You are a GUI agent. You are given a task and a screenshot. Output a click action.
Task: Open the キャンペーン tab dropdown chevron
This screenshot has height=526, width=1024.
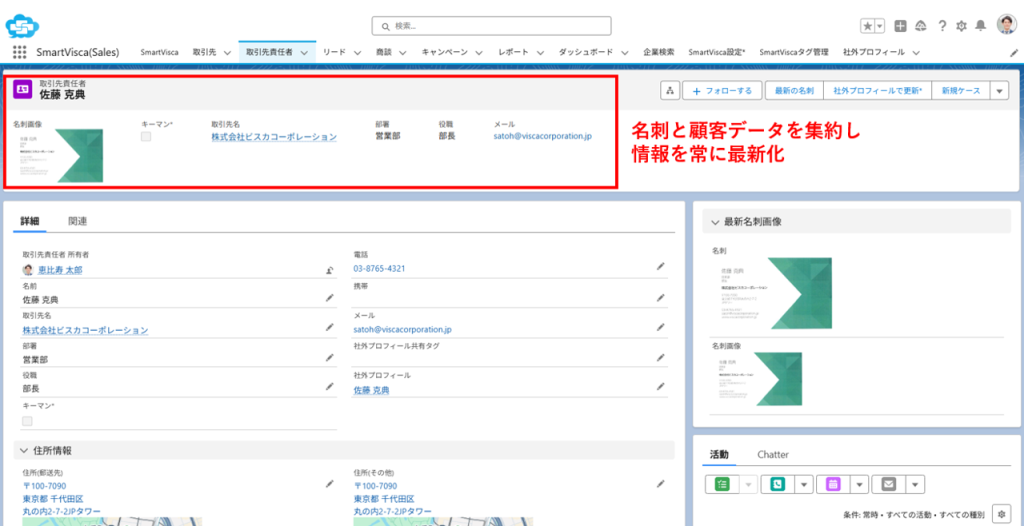pos(480,52)
